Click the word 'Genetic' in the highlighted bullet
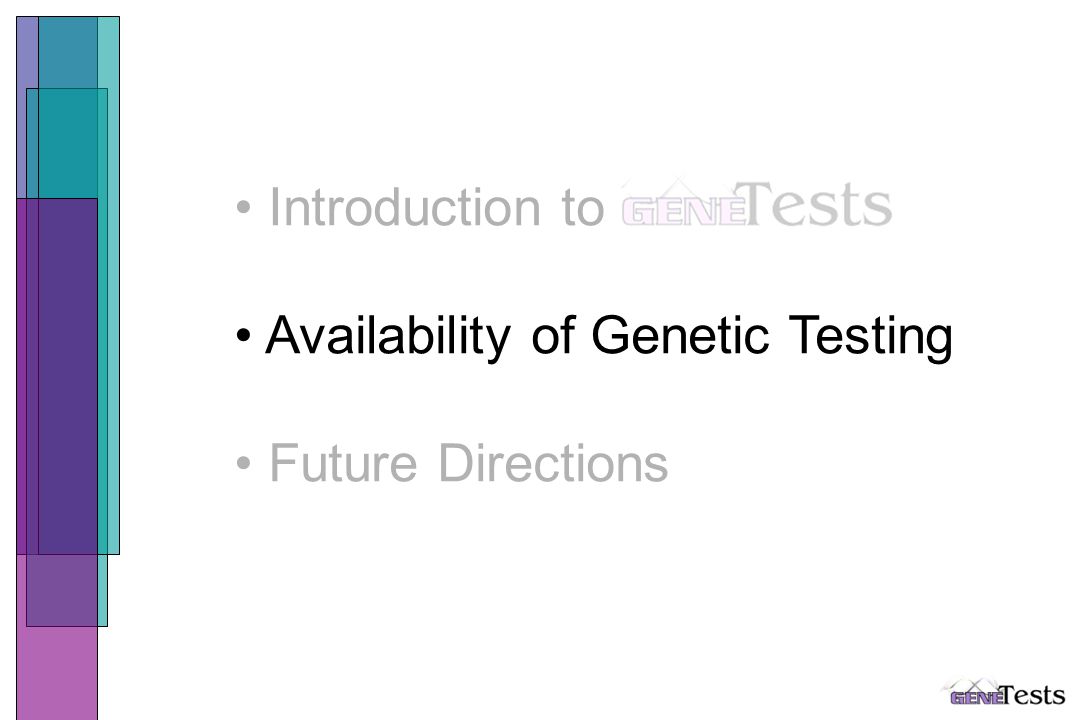 pyautogui.click(x=680, y=335)
